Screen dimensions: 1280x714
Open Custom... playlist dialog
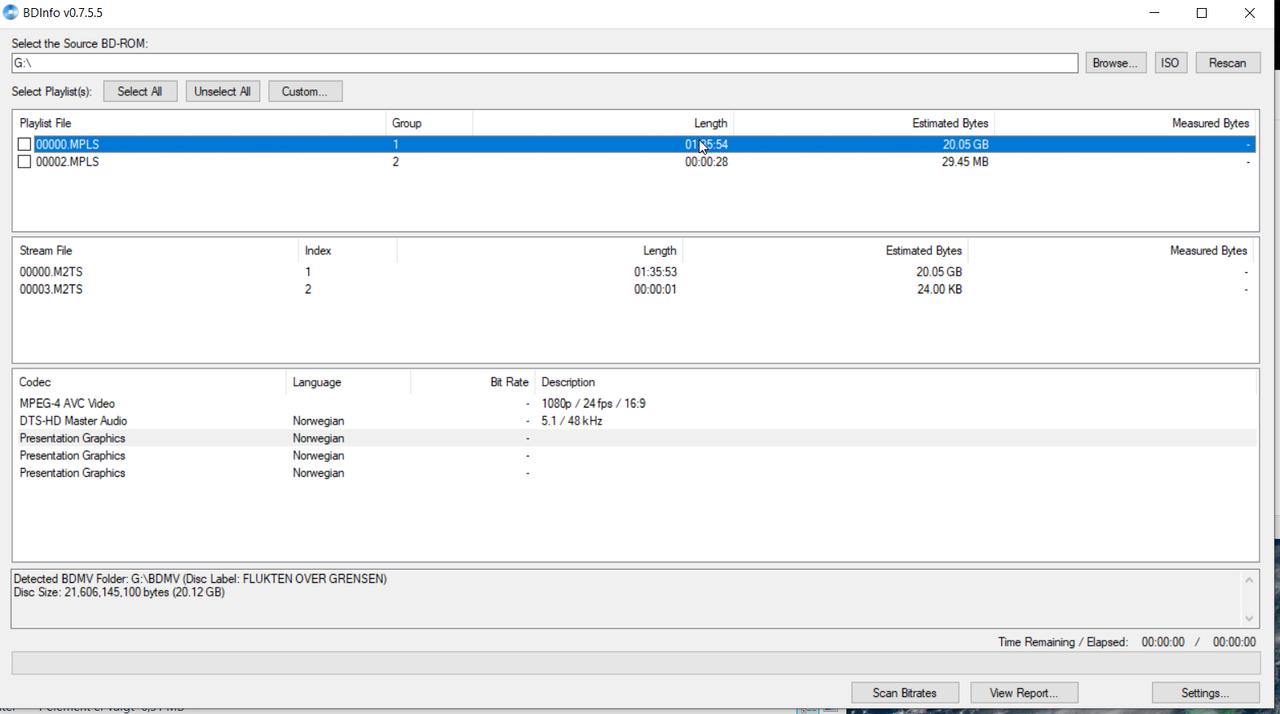coord(305,91)
